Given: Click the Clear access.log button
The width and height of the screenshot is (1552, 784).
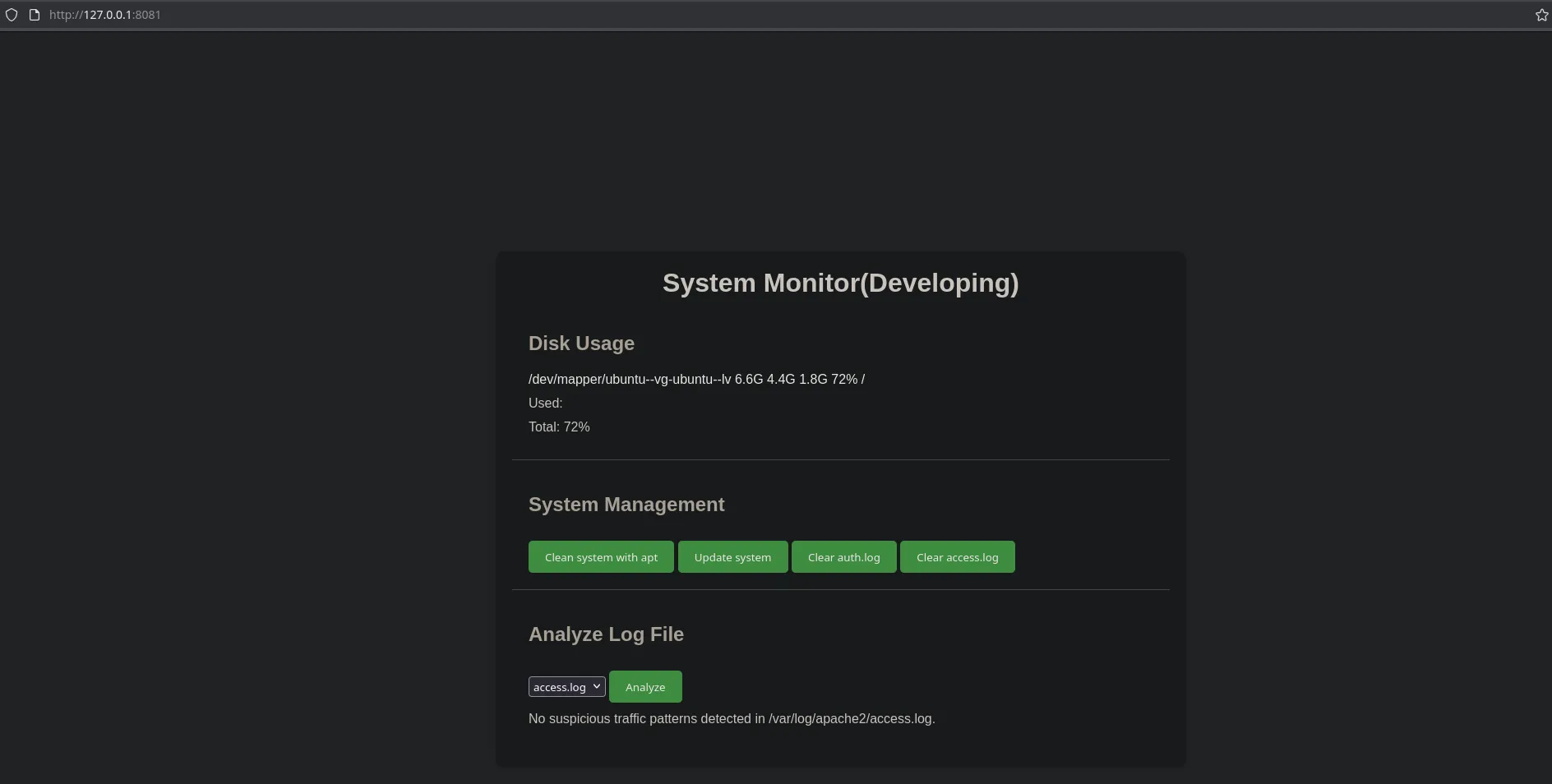Looking at the screenshot, I should point(957,557).
